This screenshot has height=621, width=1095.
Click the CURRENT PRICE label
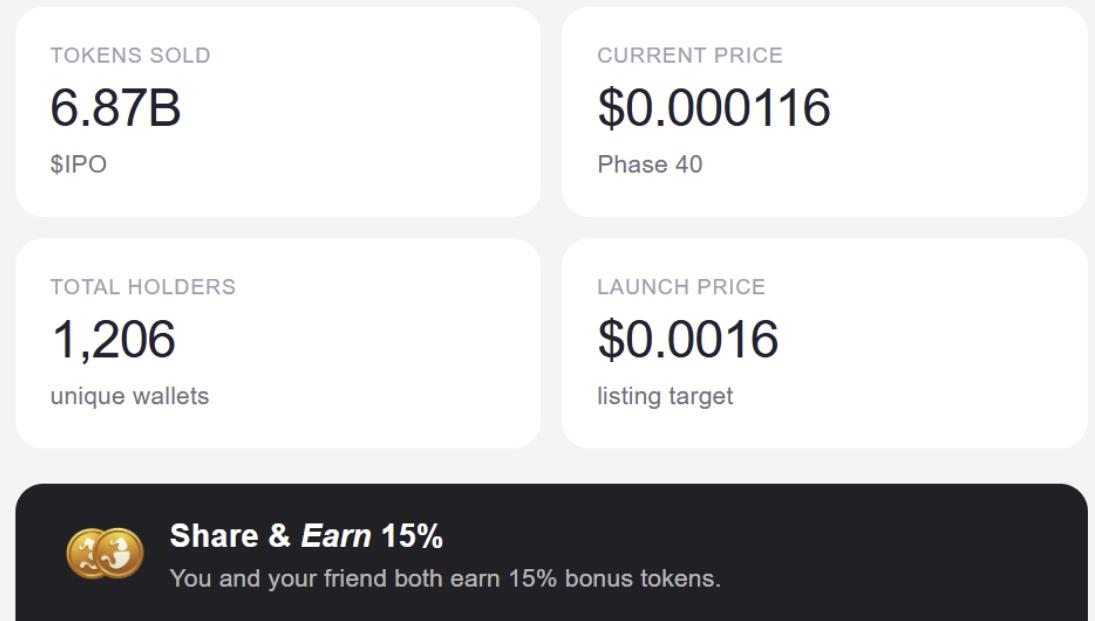pyautogui.click(x=689, y=56)
